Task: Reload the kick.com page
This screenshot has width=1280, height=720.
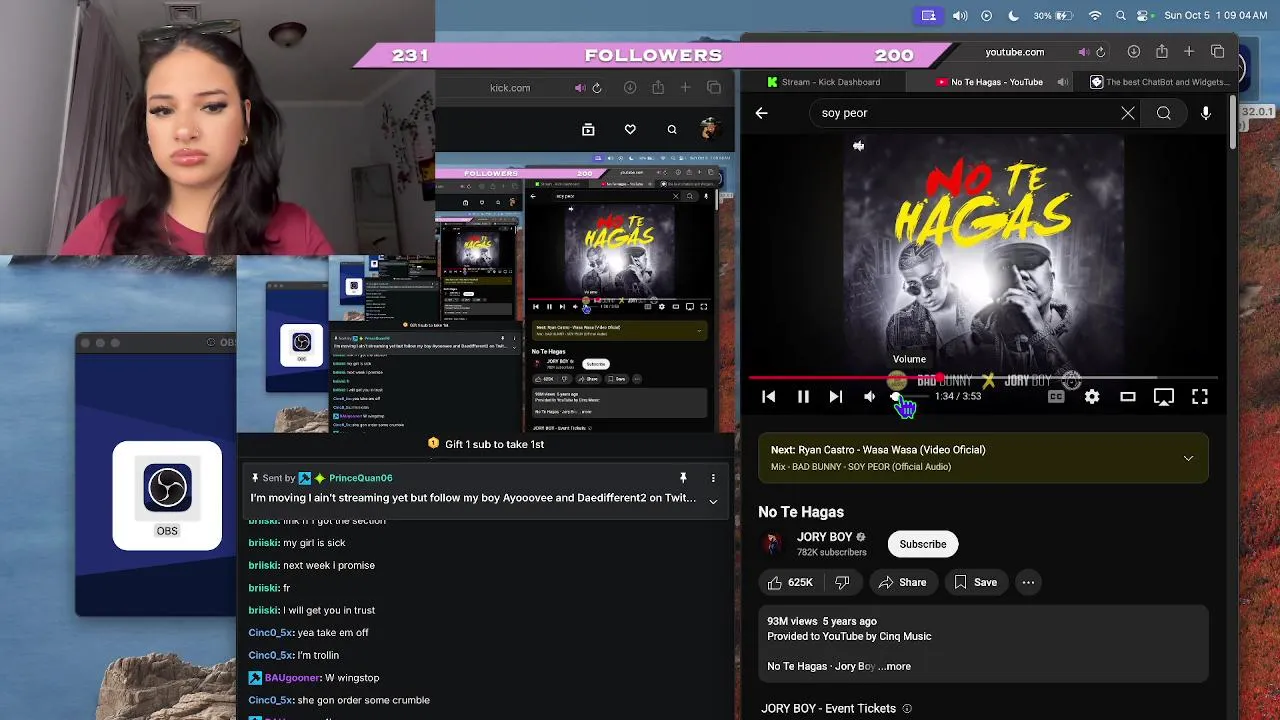Action: click(597, 88)
